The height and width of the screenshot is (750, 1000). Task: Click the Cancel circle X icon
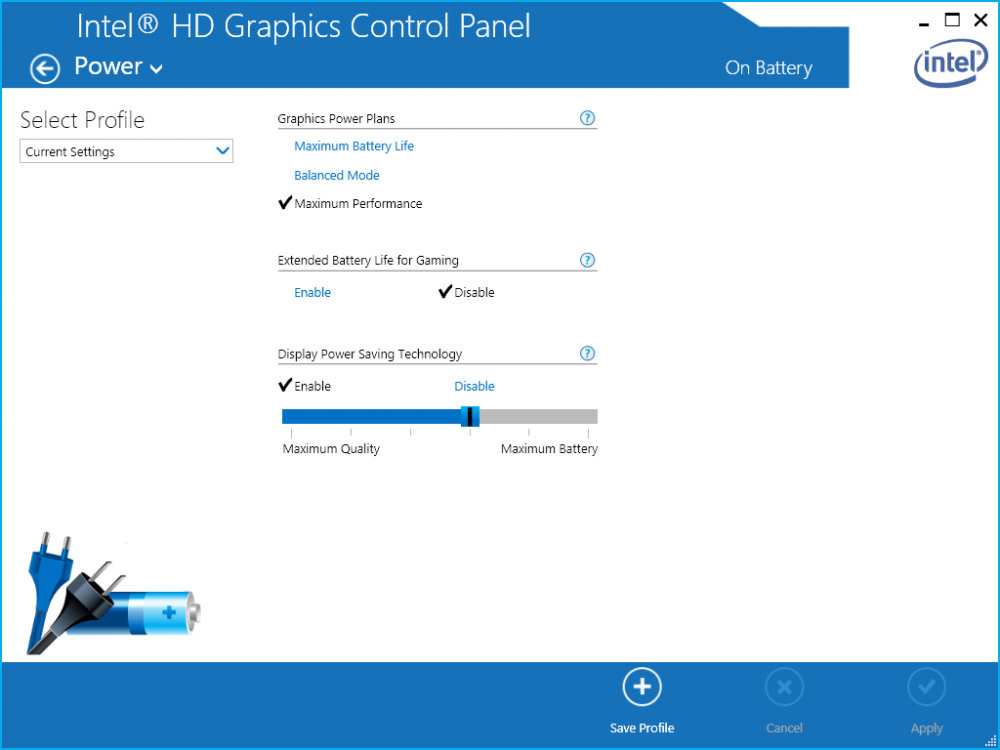[x=784, y=686]
